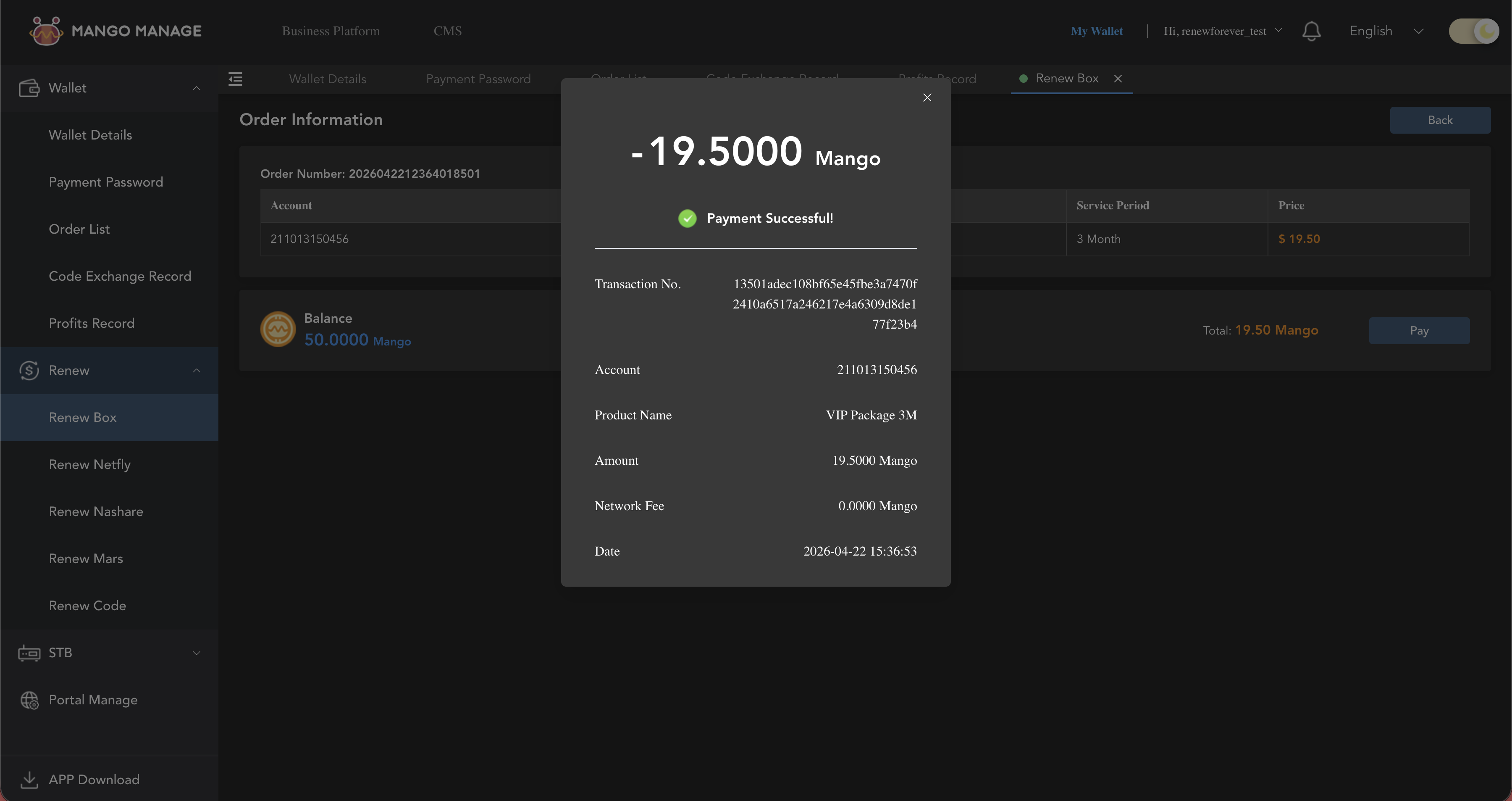Open the My Wallet link
1512x801 pixels.
point(1096,31)
